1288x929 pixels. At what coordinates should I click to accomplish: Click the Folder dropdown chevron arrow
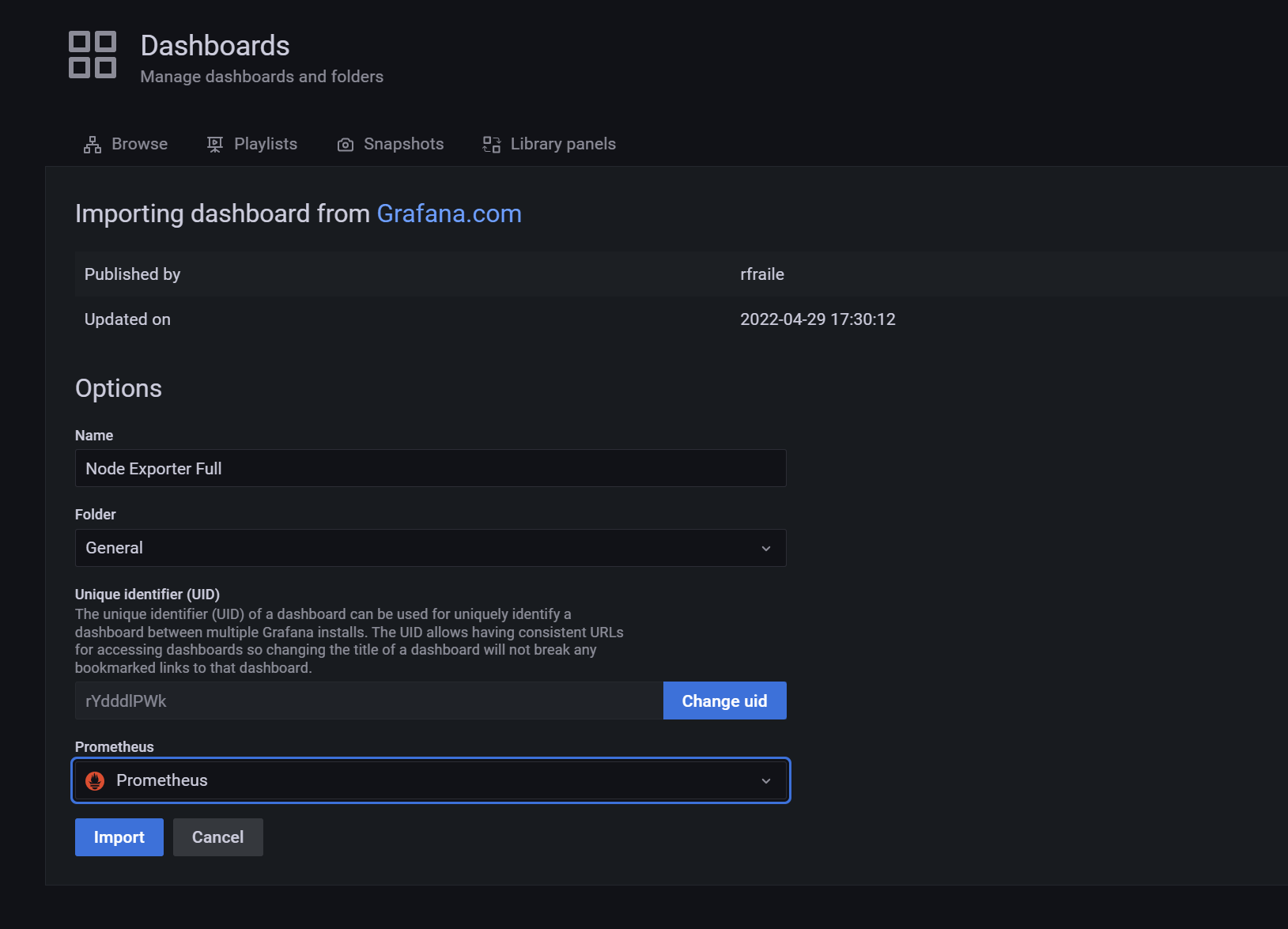click(766, 549)
